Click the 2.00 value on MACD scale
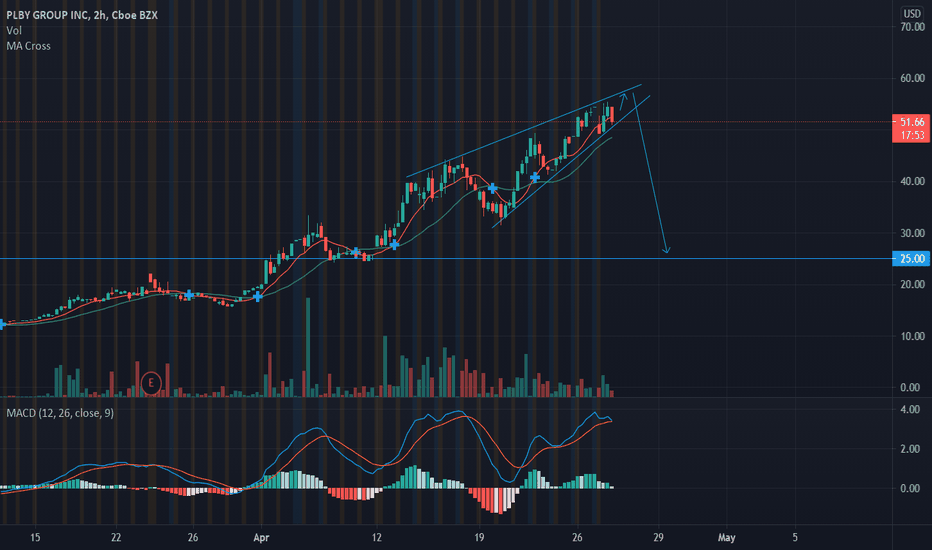 pos(910,449)
